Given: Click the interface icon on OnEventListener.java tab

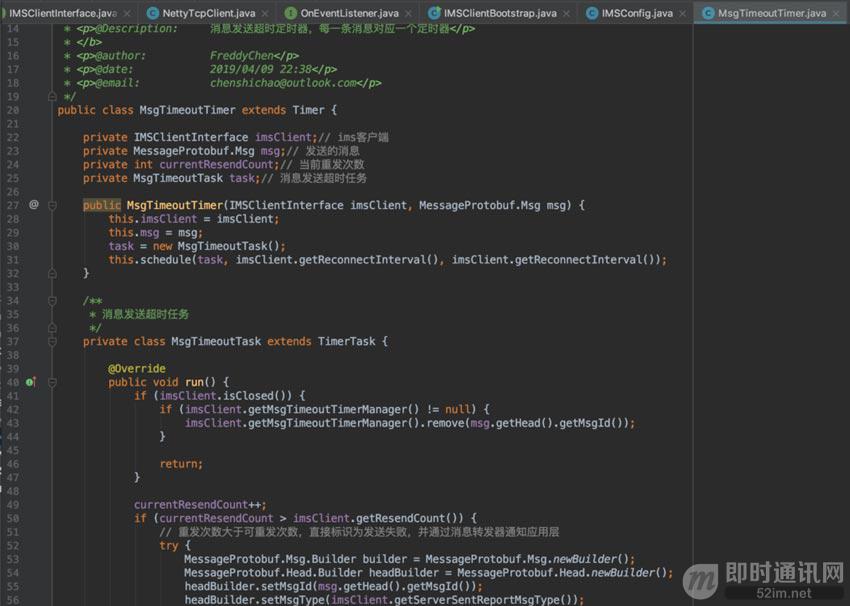Looking at the screenshot, I should 291,13.
